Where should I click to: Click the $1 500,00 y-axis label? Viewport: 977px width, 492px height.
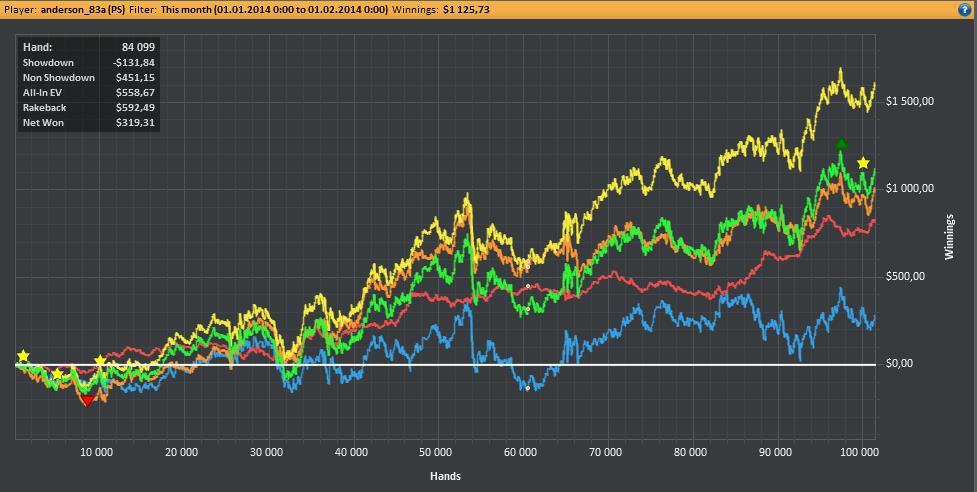click(x=909, y=102)
